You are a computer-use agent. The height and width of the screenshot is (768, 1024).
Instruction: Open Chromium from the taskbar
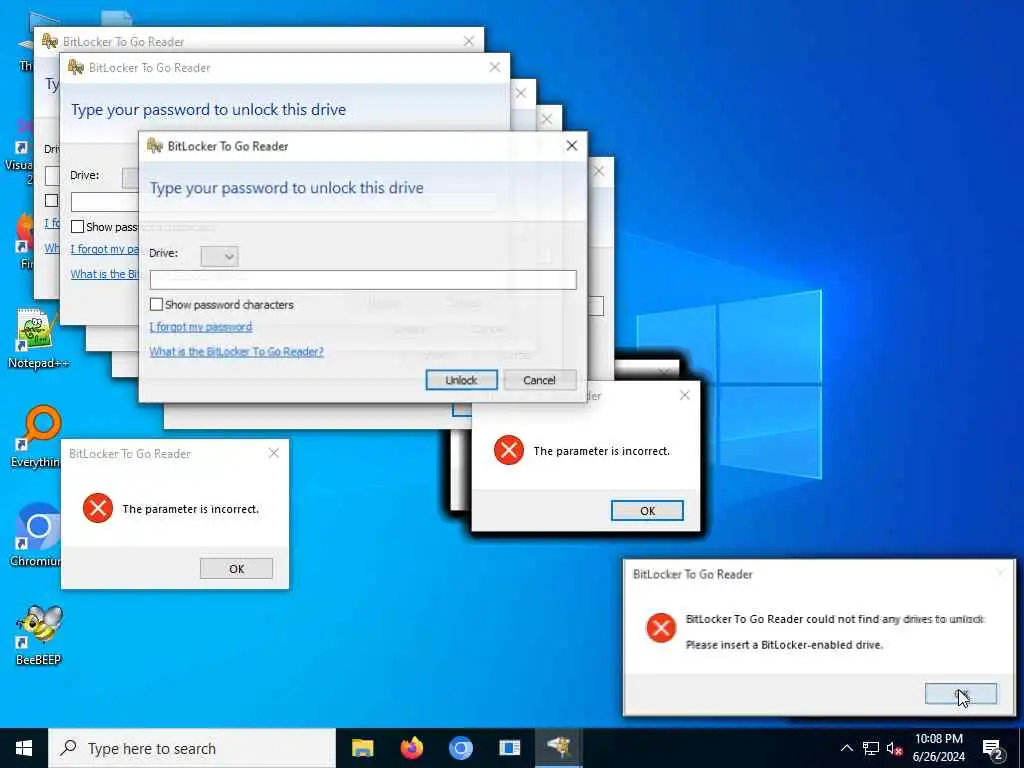tap(460, 748)
